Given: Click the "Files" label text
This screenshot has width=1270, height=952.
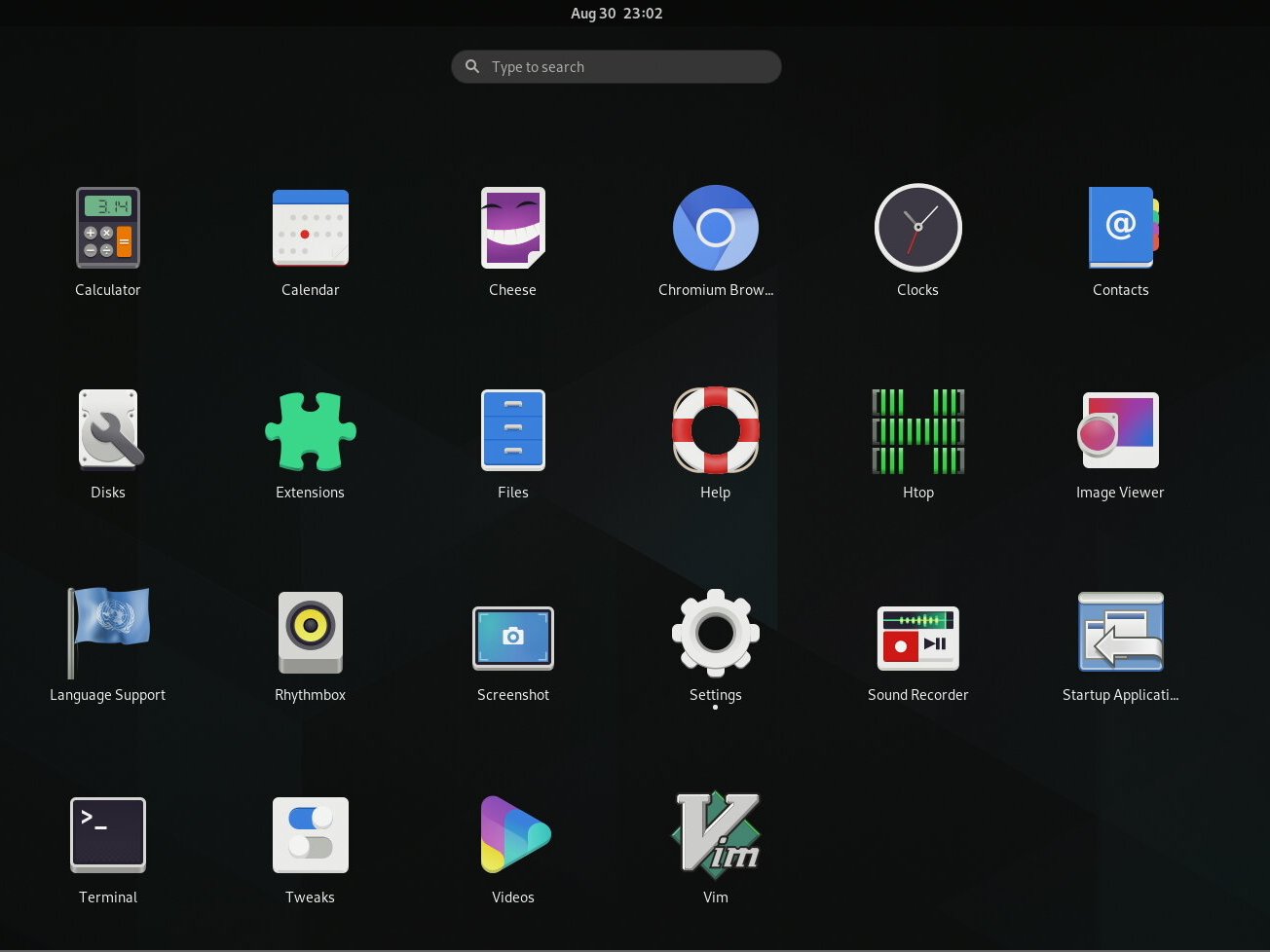Looking at the screenshot, I should coord(513,493).
